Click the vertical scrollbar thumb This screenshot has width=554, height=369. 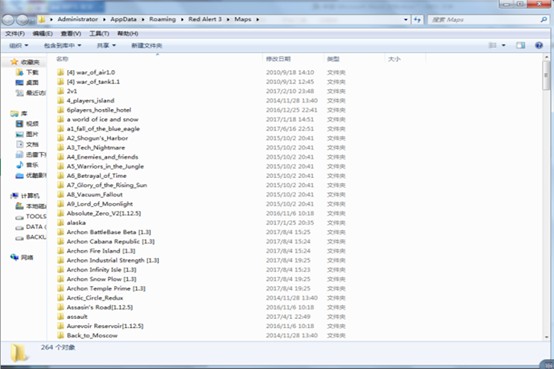(546, 75)
